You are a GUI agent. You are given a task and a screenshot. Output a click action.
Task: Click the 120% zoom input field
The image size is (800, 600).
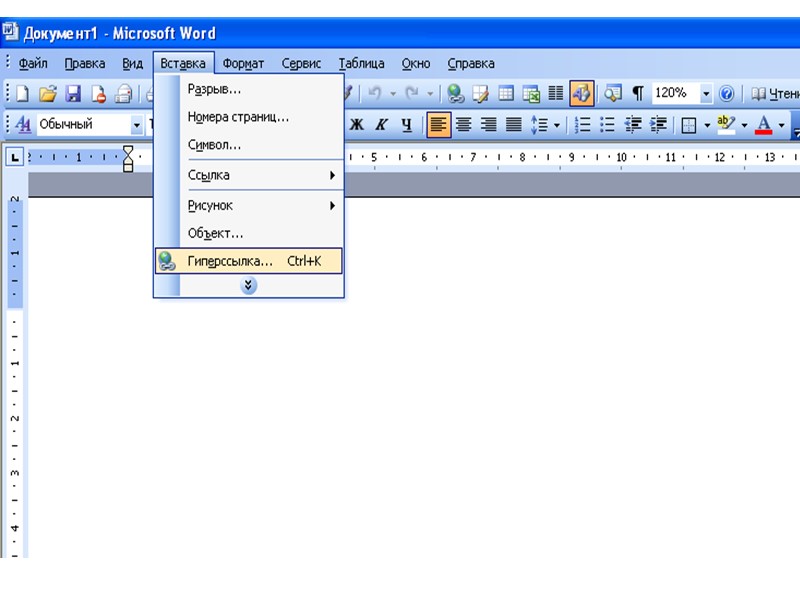point(676,93)
